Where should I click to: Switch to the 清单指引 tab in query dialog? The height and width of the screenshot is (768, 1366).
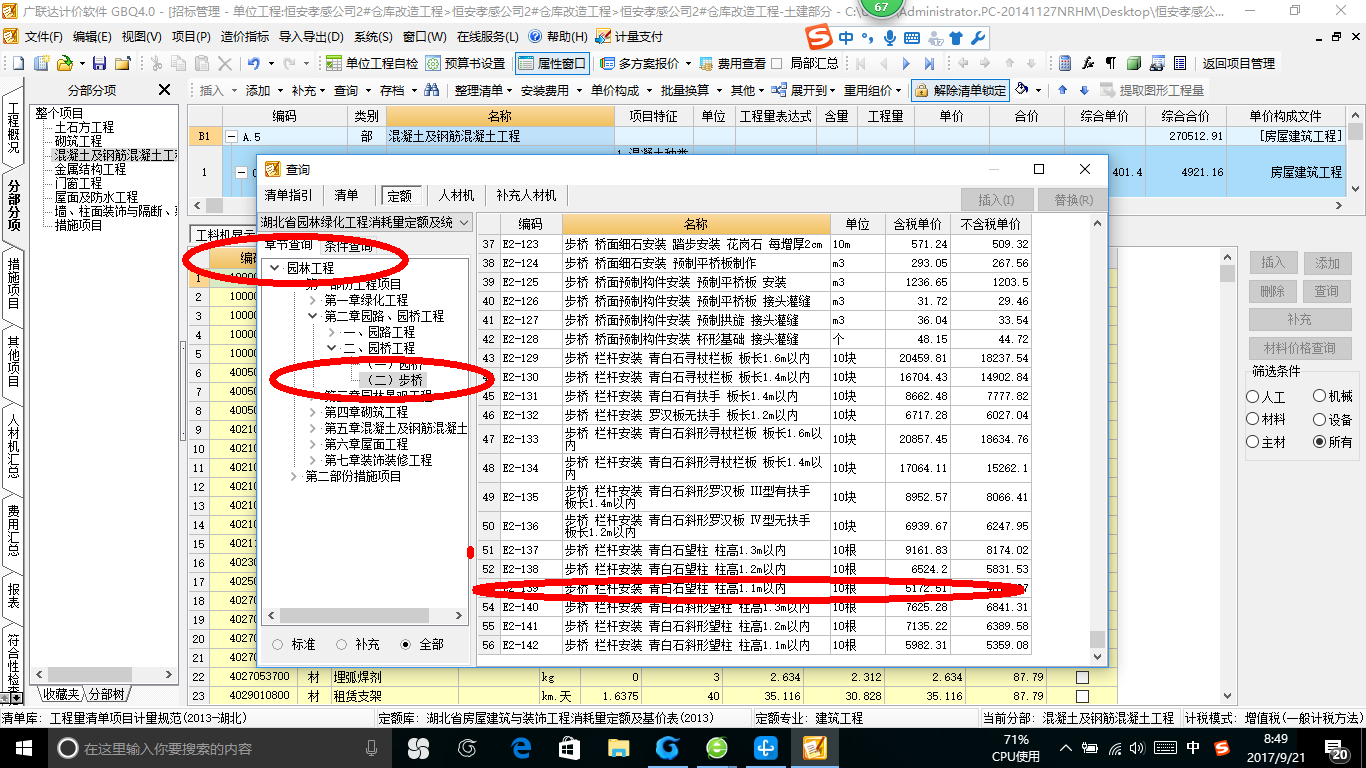pyautogui.click(x=289, y=195)
